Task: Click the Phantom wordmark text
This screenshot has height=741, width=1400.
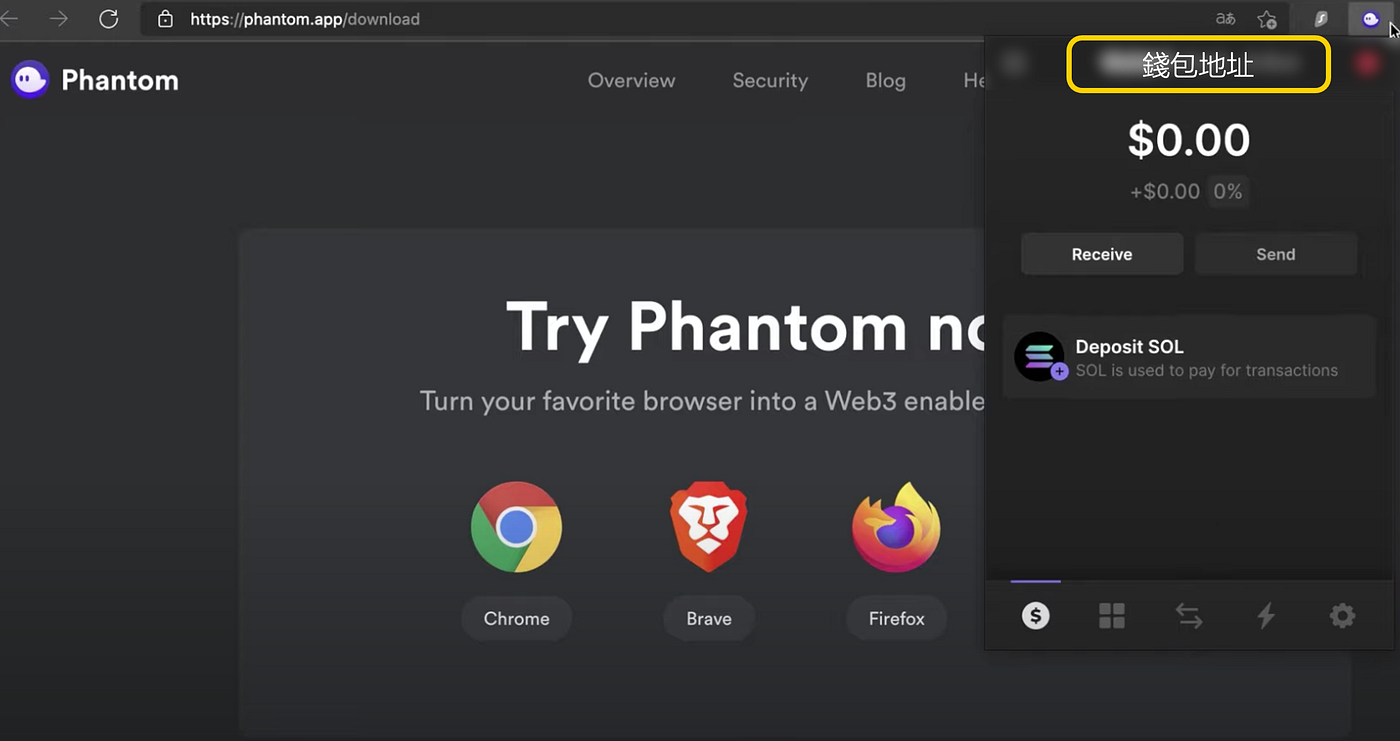Action: tap(120, 80)
